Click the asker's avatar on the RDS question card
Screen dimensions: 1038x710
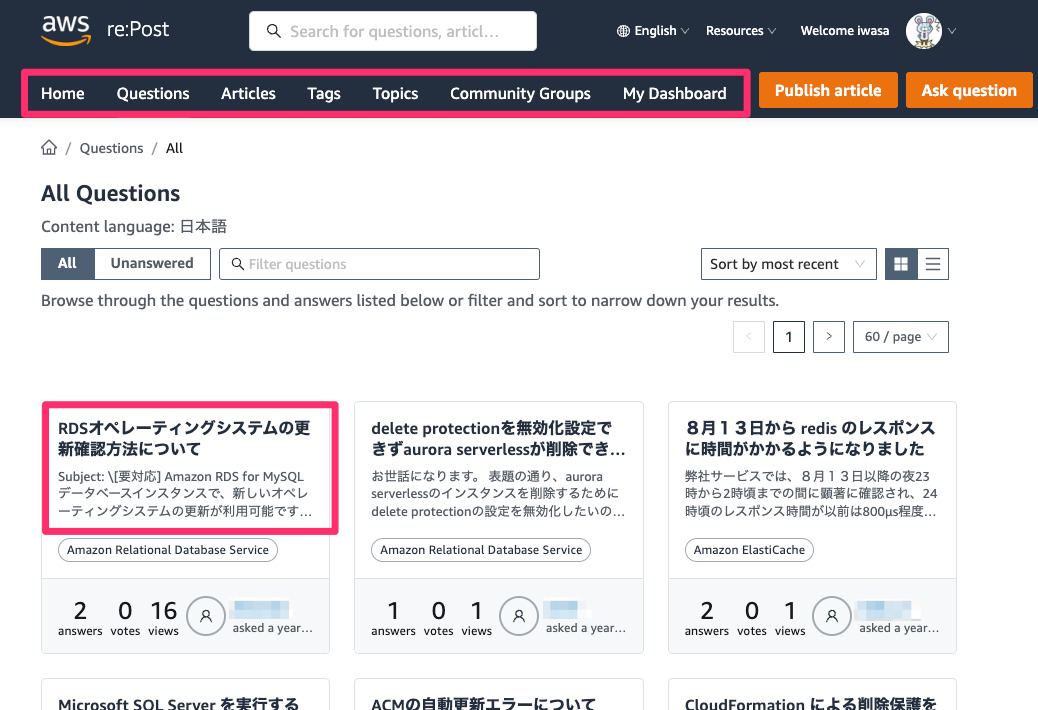coord(206,616)
